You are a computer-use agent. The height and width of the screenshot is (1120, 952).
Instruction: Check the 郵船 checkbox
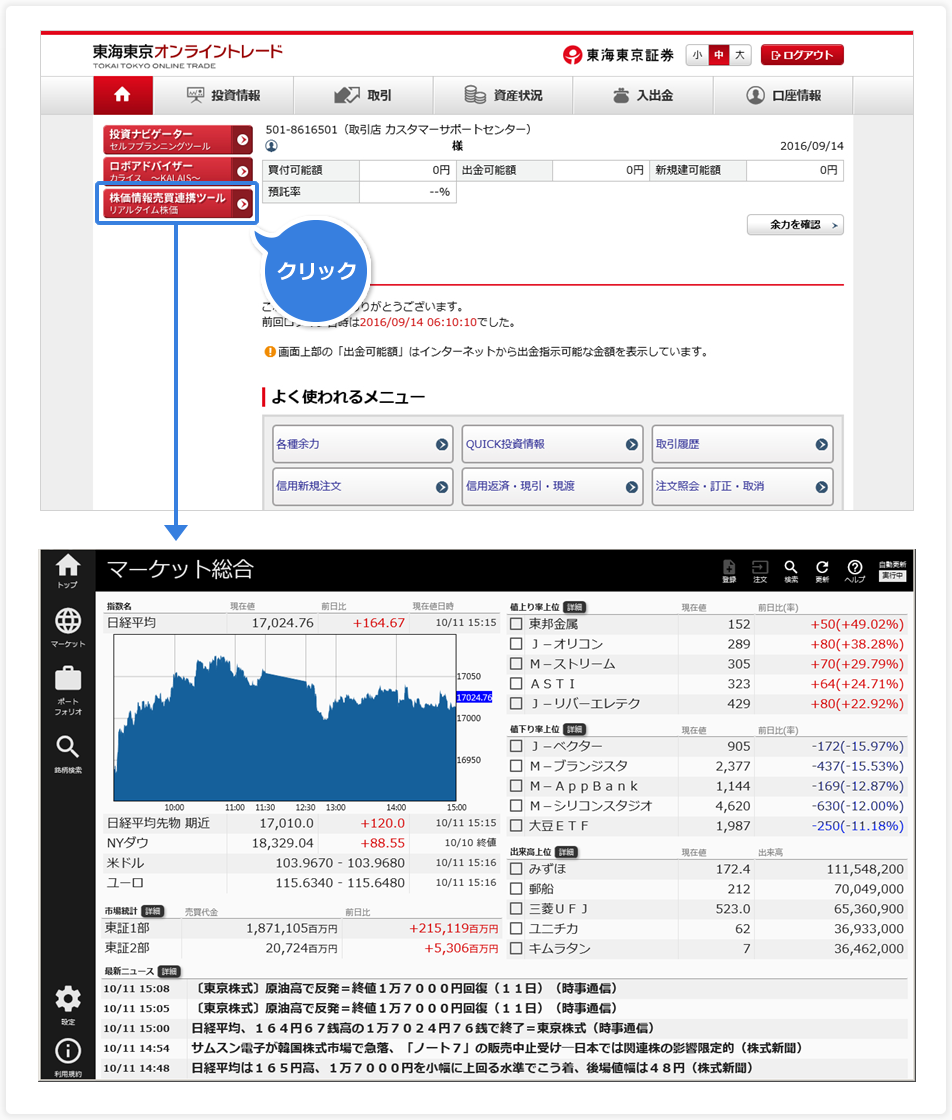click(x=516, y=889)
